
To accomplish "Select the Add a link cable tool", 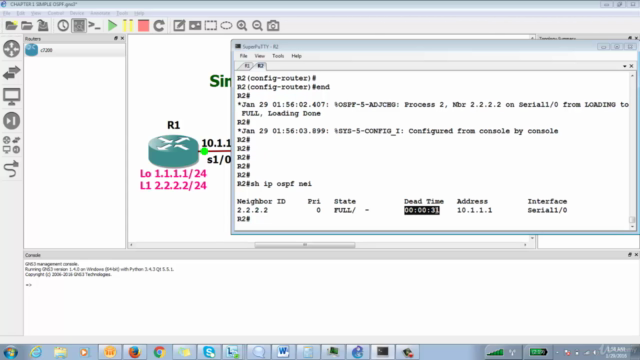I will click(x=11, y=169).
